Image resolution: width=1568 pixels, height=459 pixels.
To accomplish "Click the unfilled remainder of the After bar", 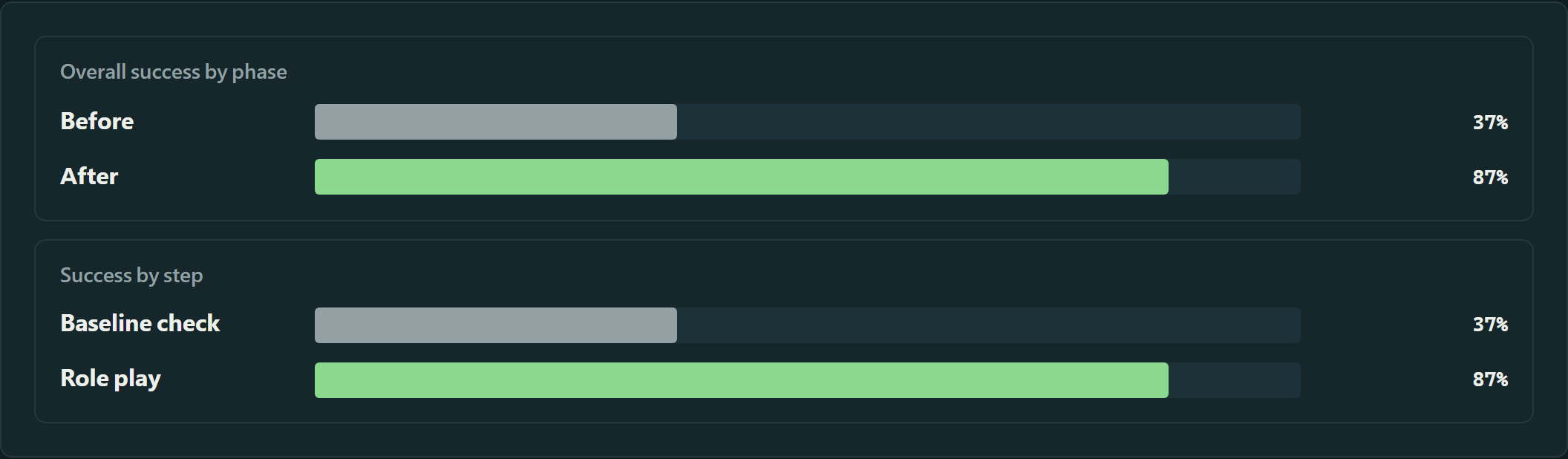I will coord(1235,177).
